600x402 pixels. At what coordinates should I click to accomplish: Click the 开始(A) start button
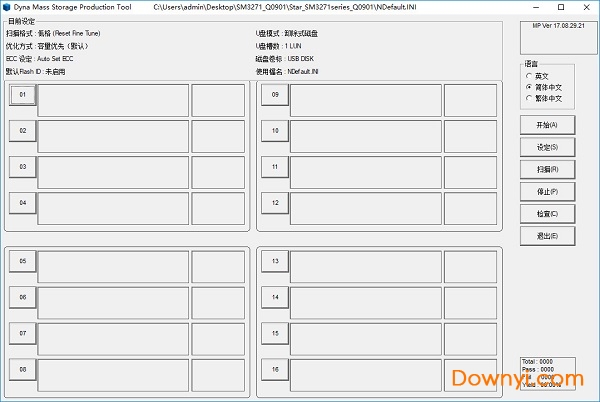[547, 125]
